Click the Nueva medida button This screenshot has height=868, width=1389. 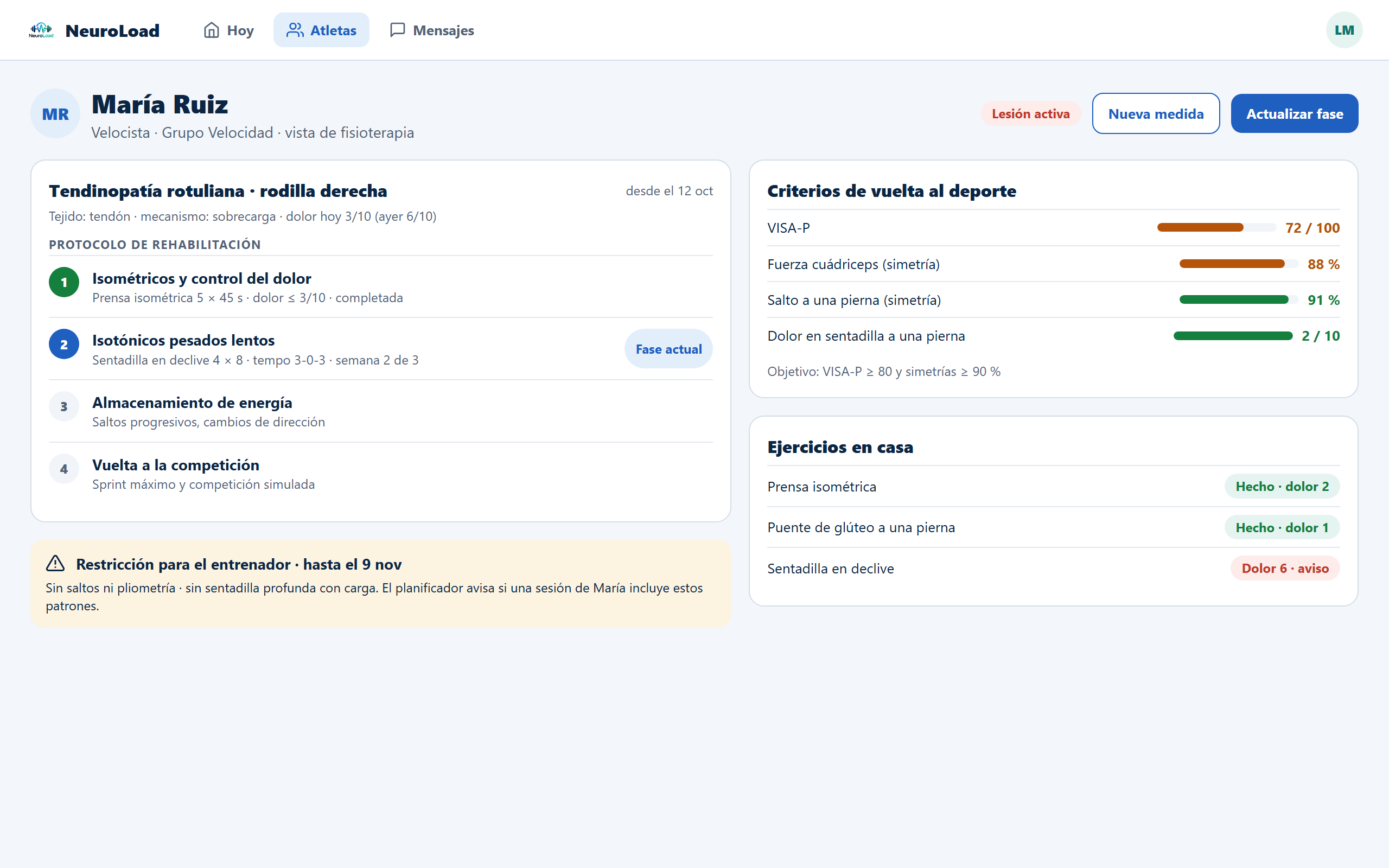[1155, 114]
